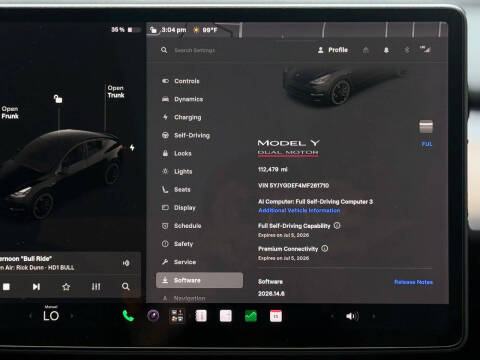Select Charging in the settings sidebar
Image resolution: width=480 pixels, height=360 pixels.
pyautogui.click(x=181, y=117)
